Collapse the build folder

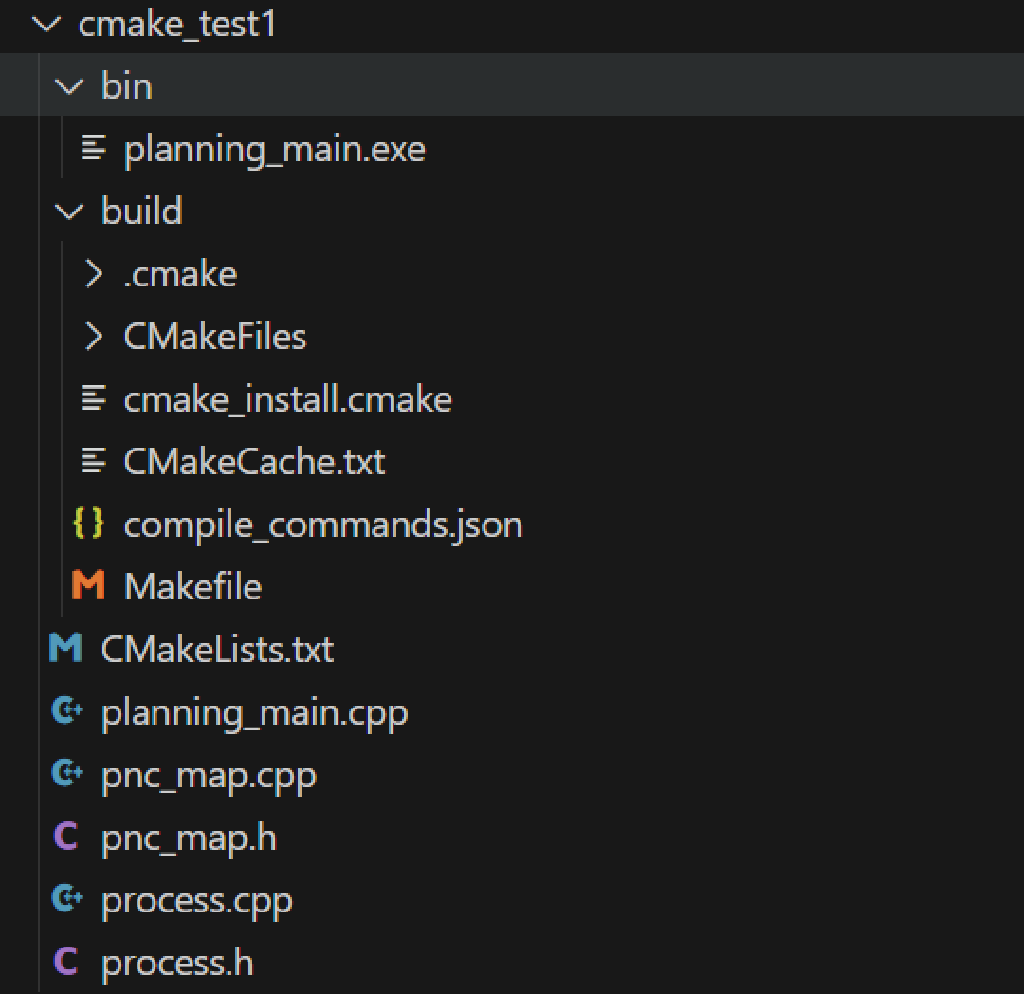tap(70, 211)
